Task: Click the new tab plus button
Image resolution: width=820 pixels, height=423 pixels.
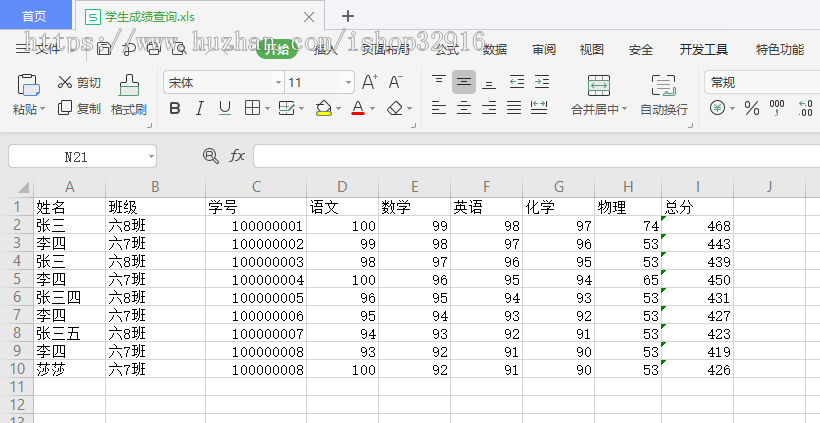Action: click(x=348, y=16)
